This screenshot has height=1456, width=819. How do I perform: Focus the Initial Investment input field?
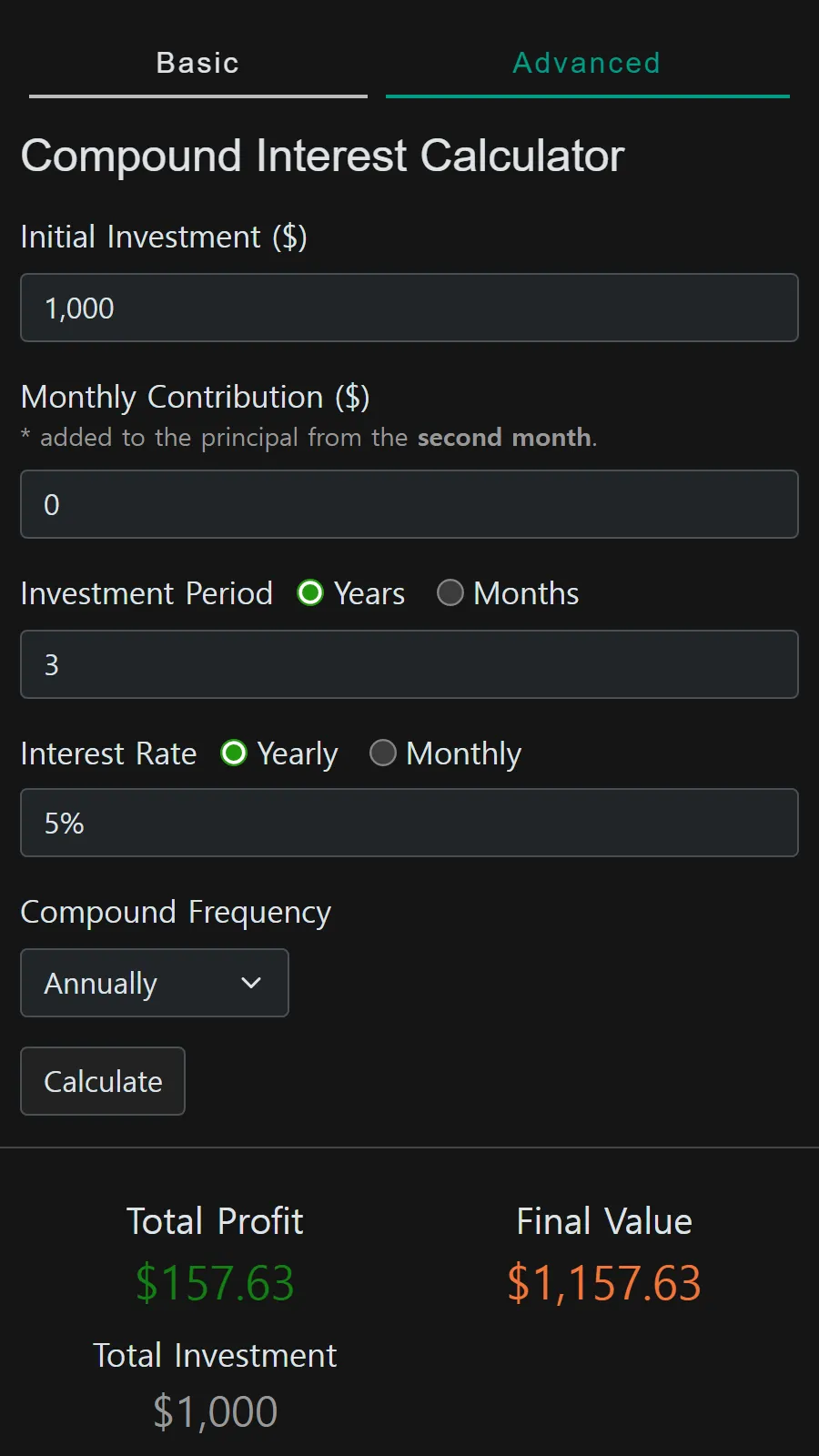click(x=409, y=308)
